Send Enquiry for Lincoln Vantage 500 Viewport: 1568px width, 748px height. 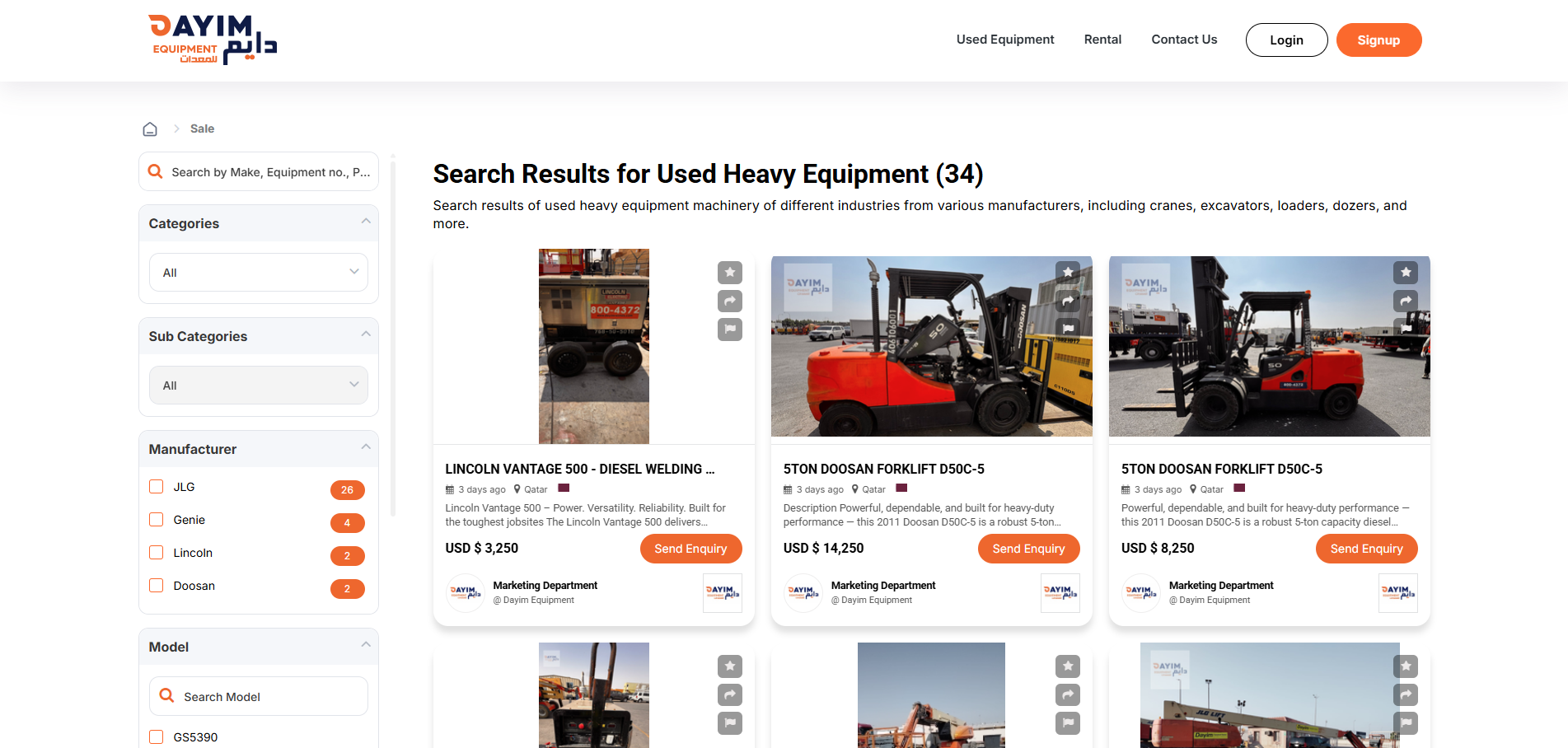click(690, 549)
